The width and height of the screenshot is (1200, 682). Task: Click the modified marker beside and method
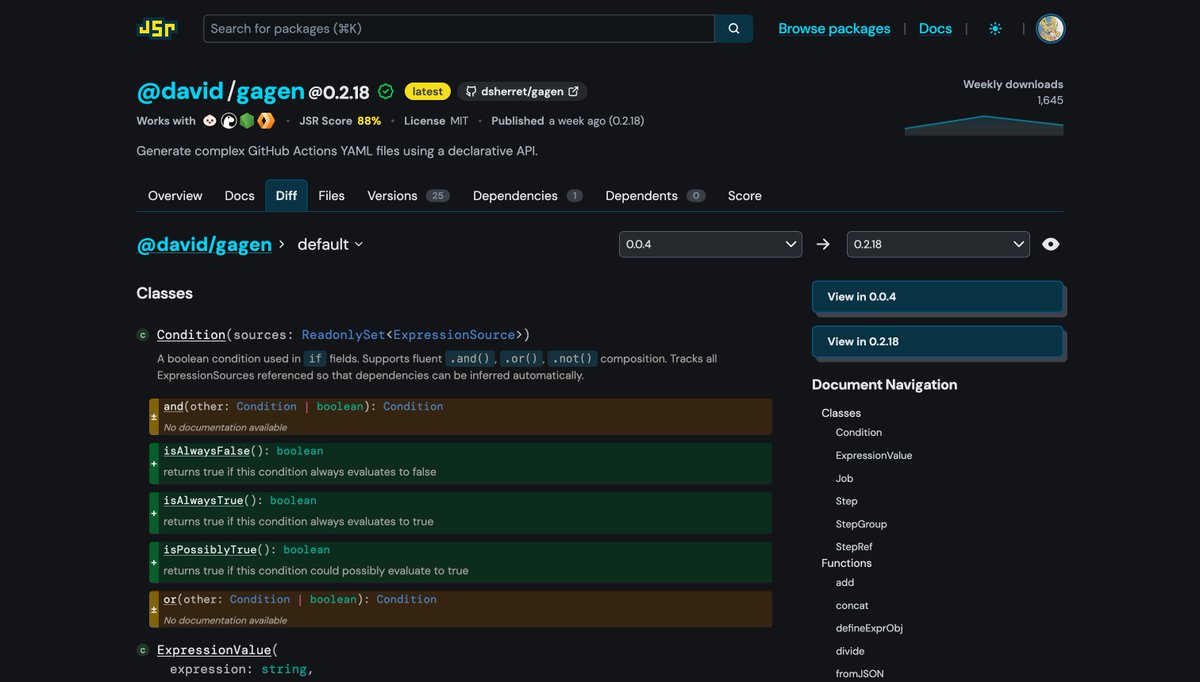(154, 416)
